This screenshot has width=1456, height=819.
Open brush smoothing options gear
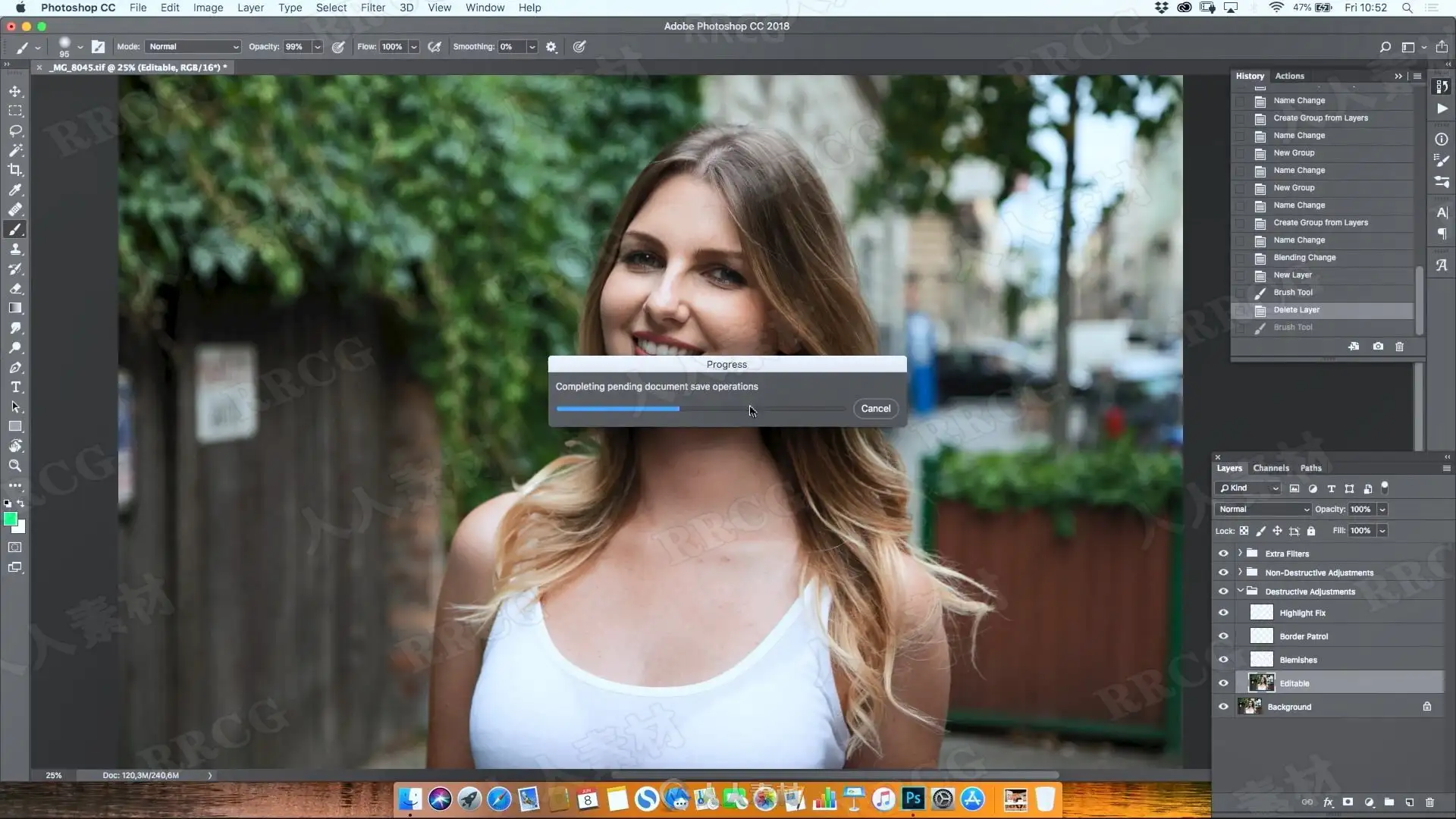tap(551, 47)
